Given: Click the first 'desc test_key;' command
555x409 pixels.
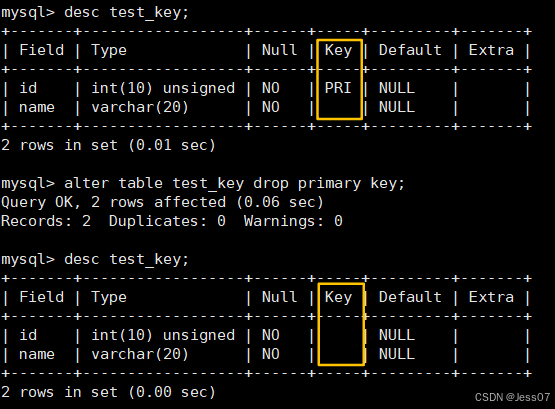Looking at the screenshot, I should coord(126,13).
